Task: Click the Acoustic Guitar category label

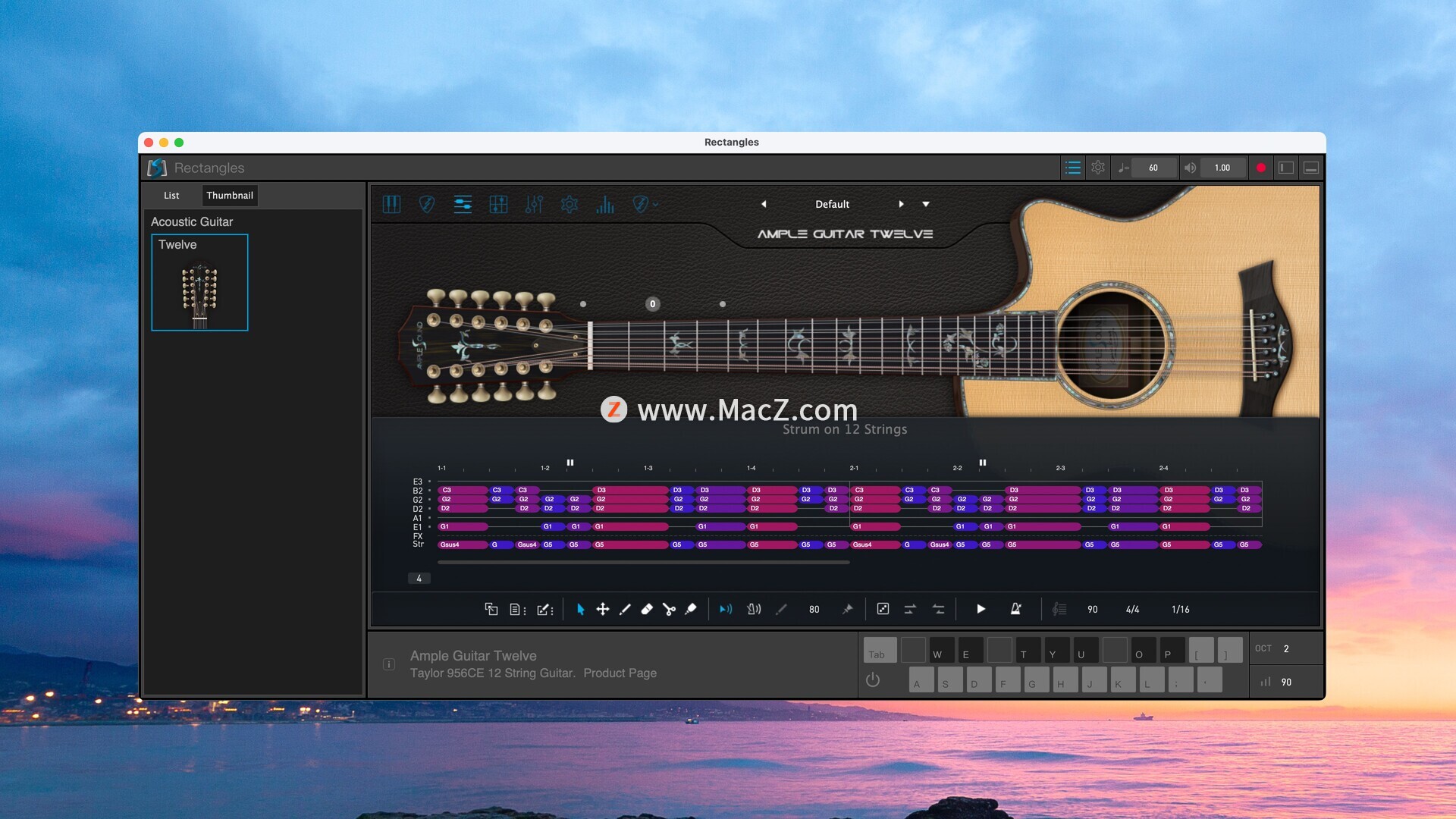Action: tap(192, 221)
